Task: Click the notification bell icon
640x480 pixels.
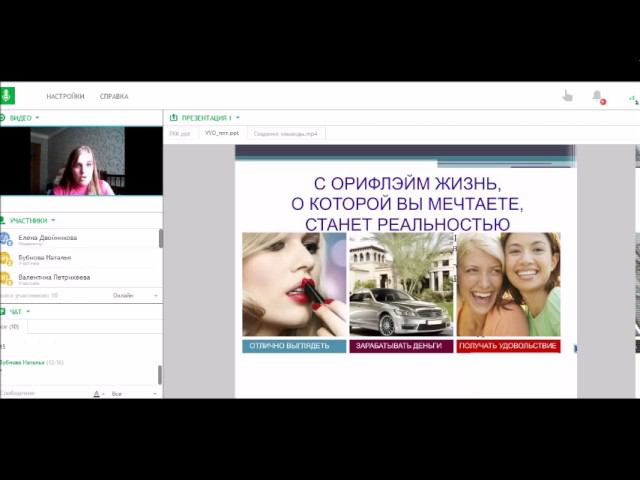Action: point(598,97)
